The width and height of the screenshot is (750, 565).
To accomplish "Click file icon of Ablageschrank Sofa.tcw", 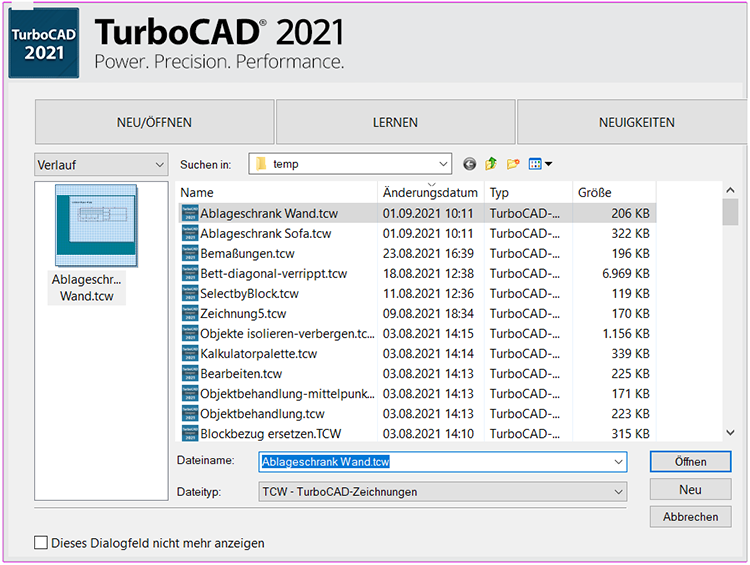I will [x=190, y=233].
